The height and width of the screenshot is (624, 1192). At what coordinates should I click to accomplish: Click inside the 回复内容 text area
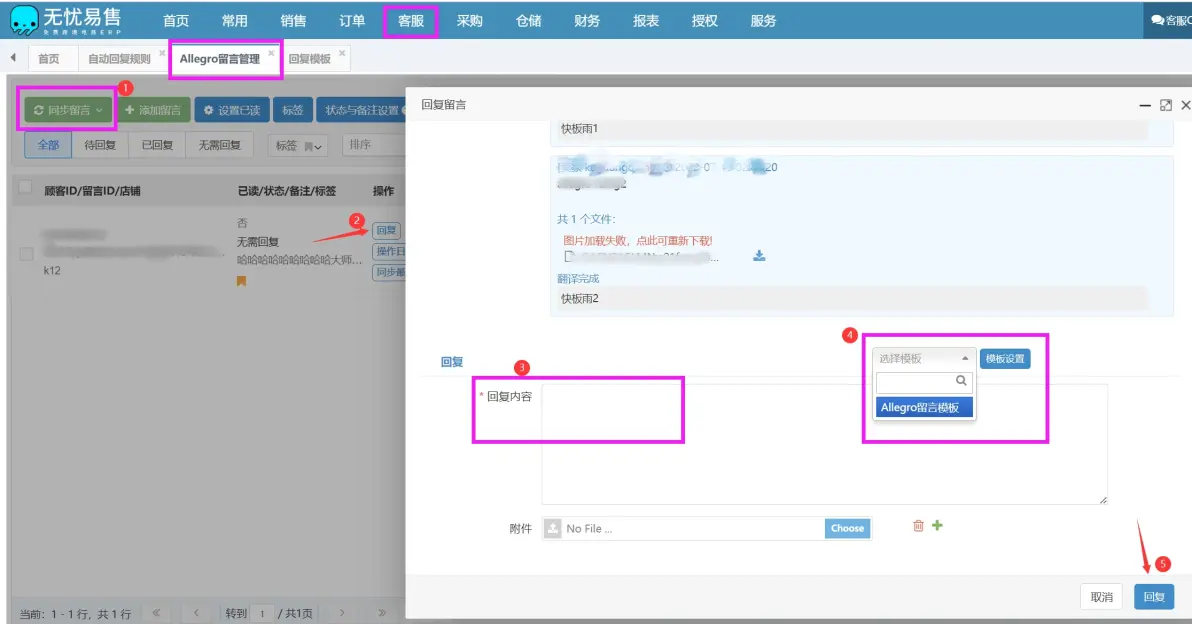(x=824, y=444)
